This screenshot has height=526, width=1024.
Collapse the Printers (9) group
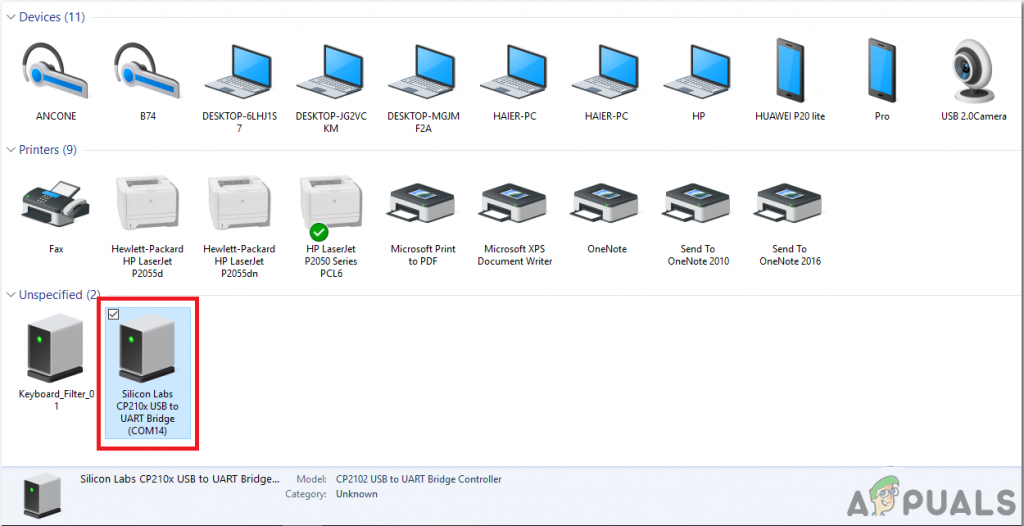pyautogui.click(x=11, y=150)
